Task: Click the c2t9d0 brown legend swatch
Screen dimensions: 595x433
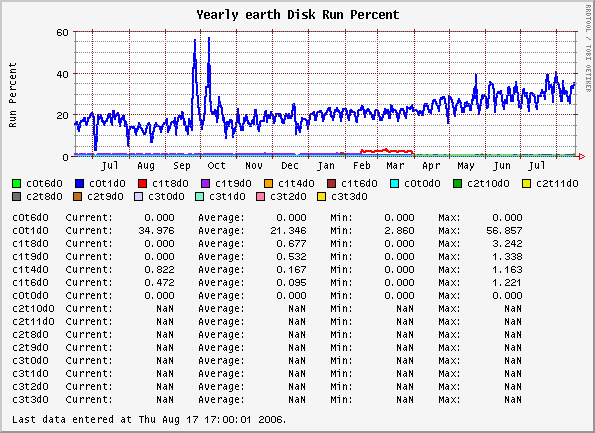Action: [77, 197]
